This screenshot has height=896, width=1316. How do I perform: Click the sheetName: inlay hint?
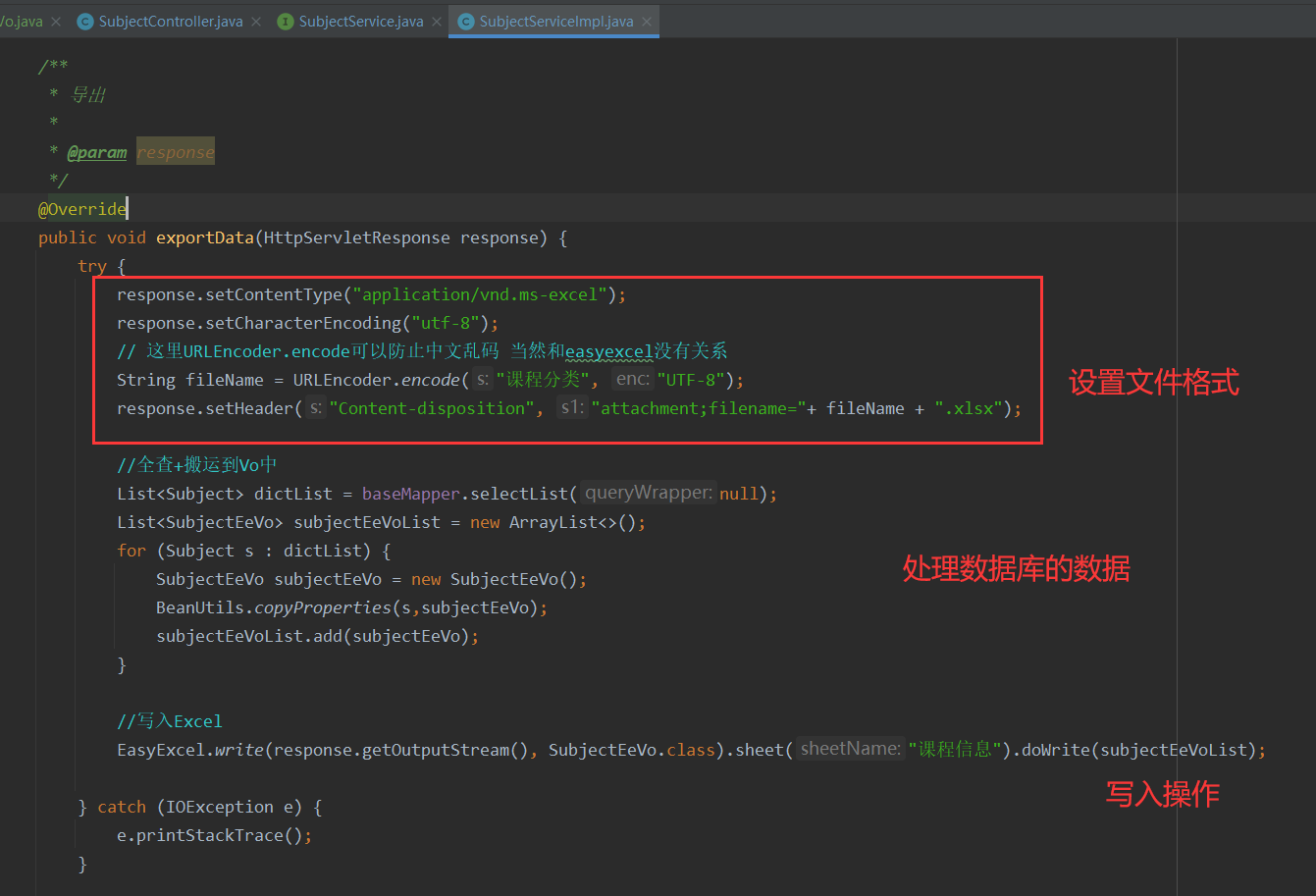tap(850, 749)
